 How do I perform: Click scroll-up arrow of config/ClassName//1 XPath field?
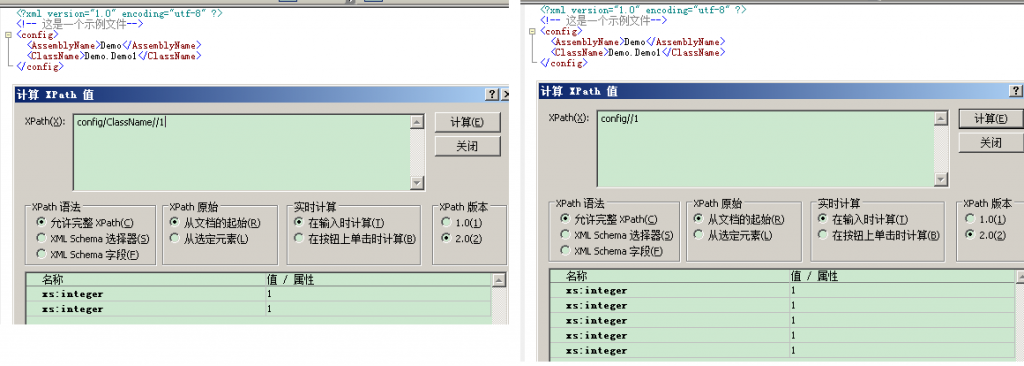click(x=417, y=122)
